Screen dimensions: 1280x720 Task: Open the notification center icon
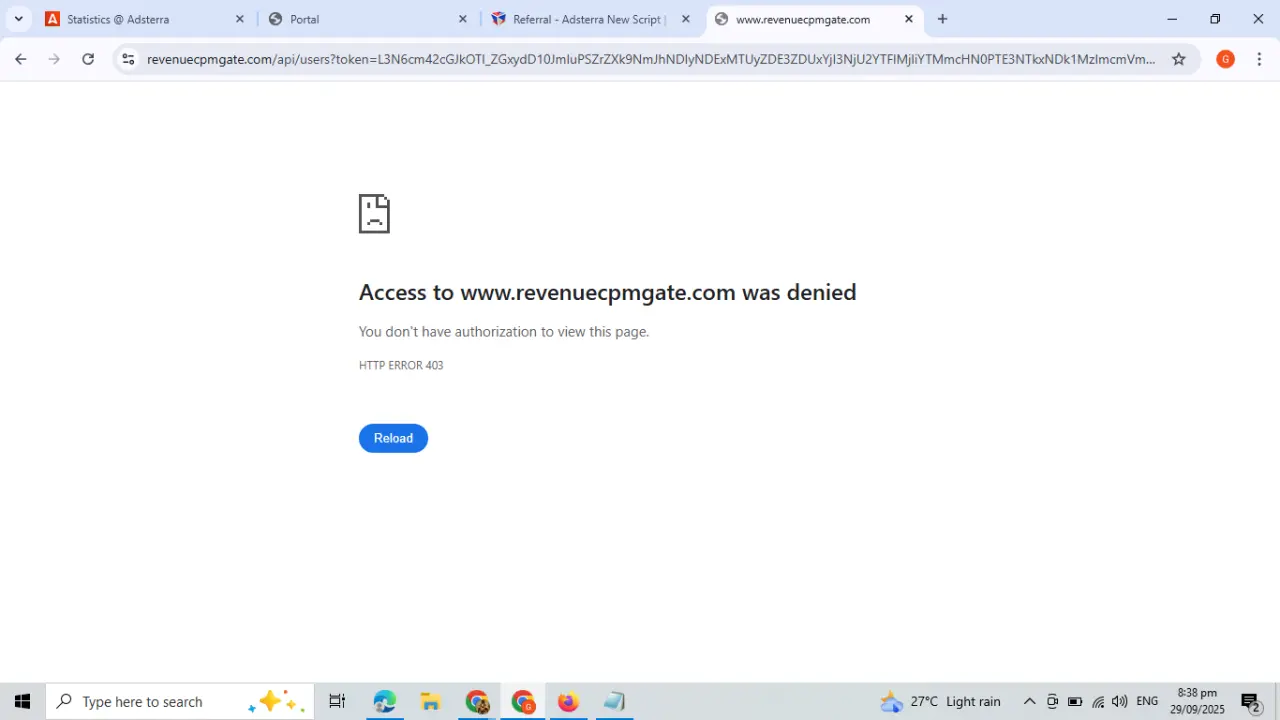coord(1251,702)
